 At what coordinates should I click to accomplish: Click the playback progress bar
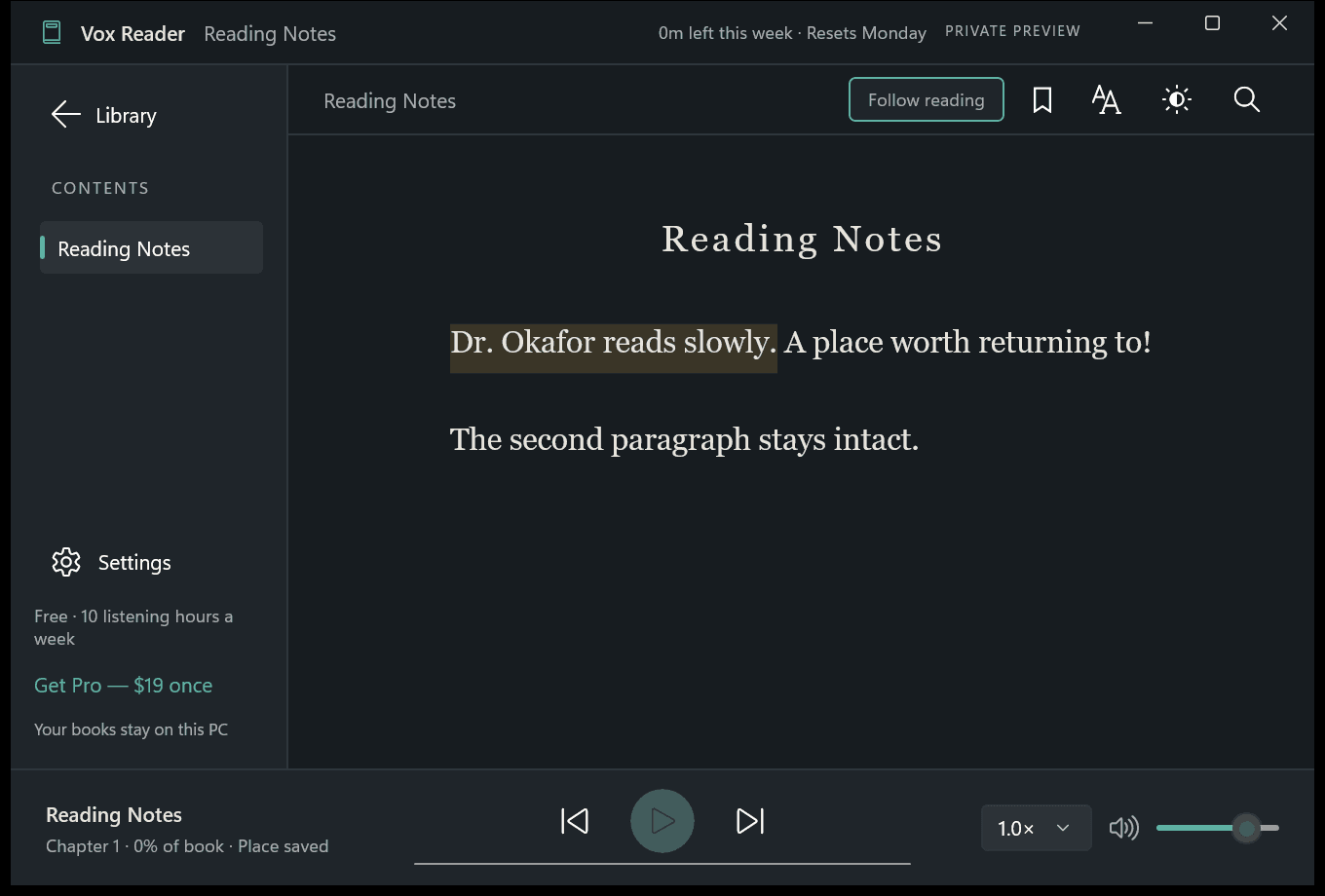[662, 863]
